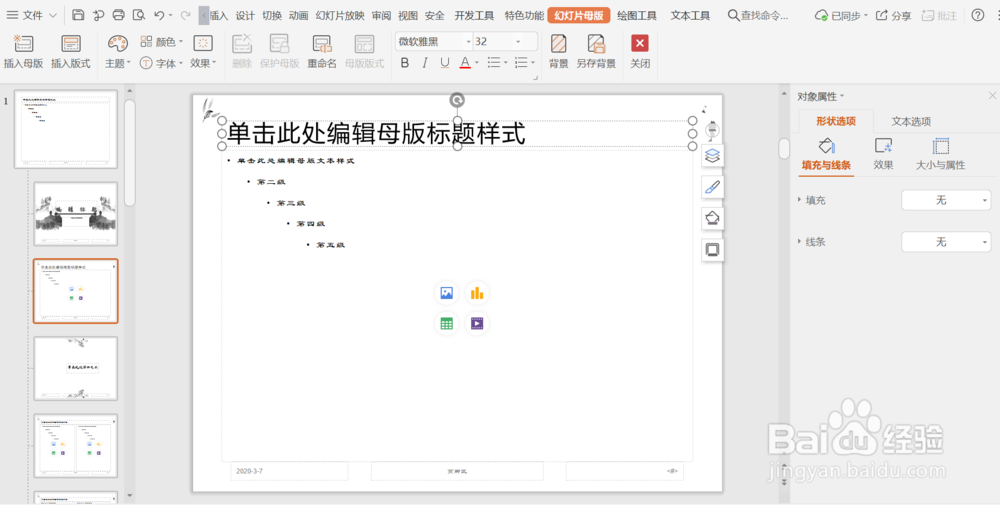Toggle Italic formatting

[425, 62]
